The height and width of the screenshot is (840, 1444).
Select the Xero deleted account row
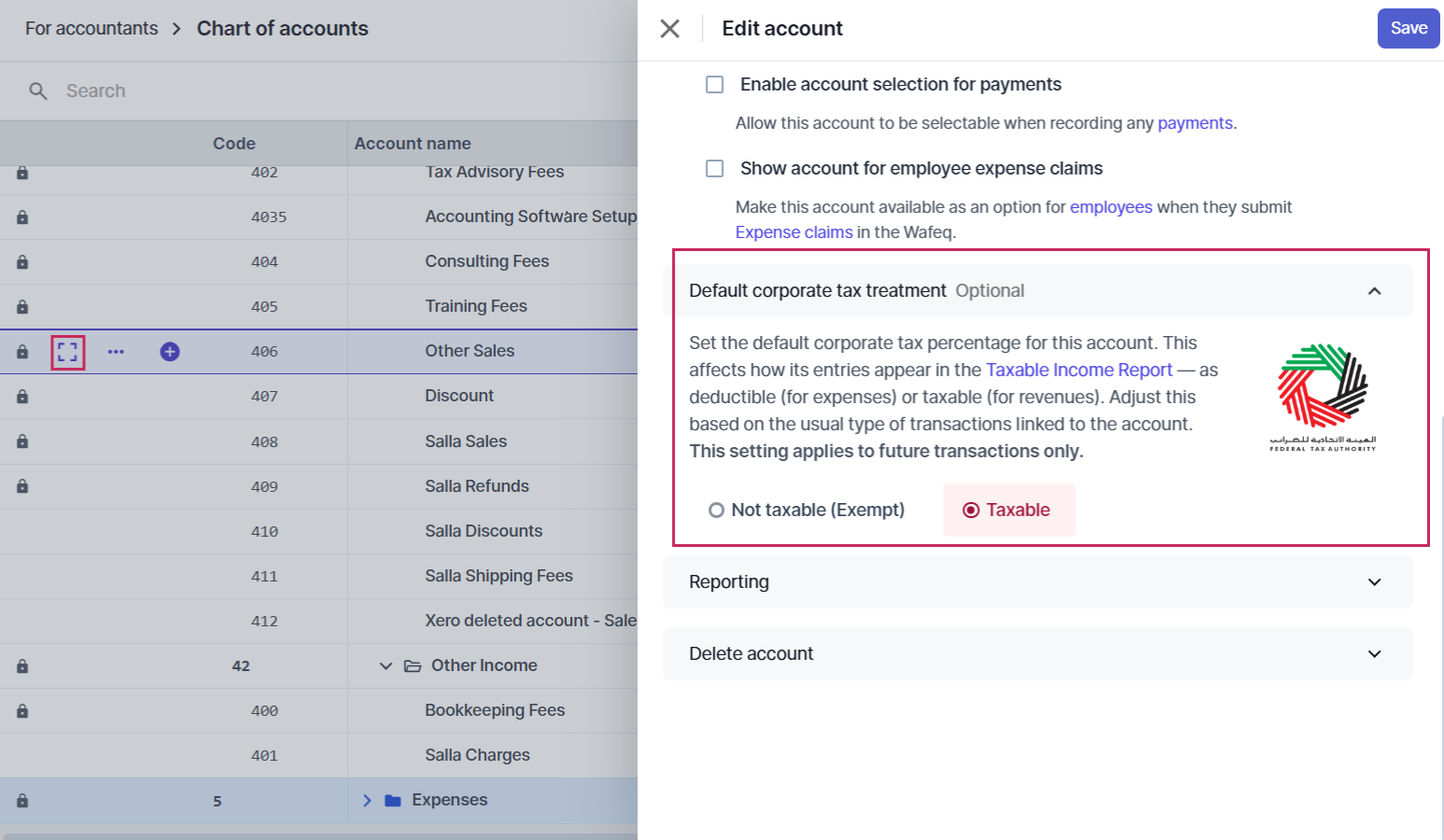531,621
